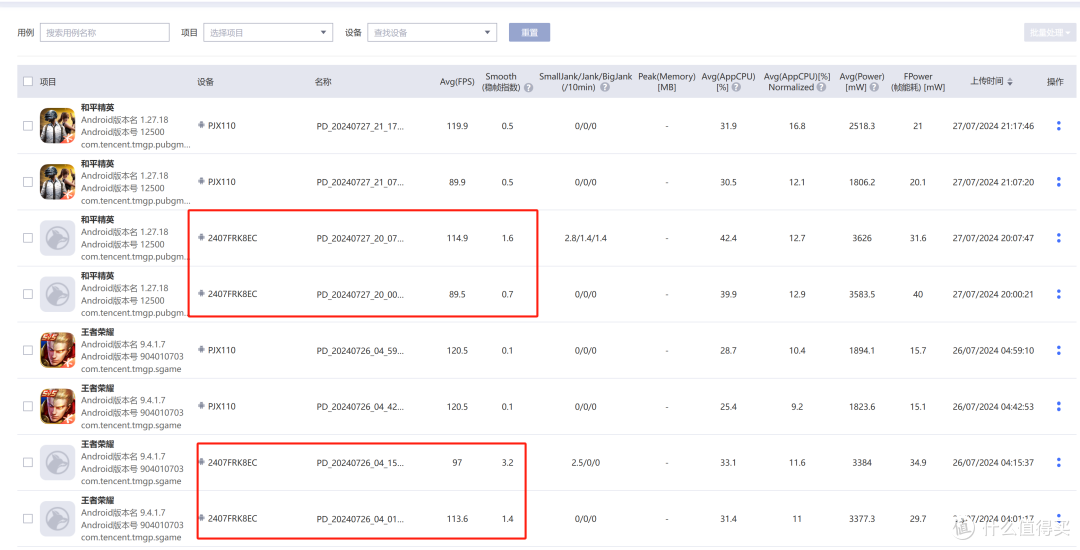Select Avg(Power) value 1894.1

(862, 350)
